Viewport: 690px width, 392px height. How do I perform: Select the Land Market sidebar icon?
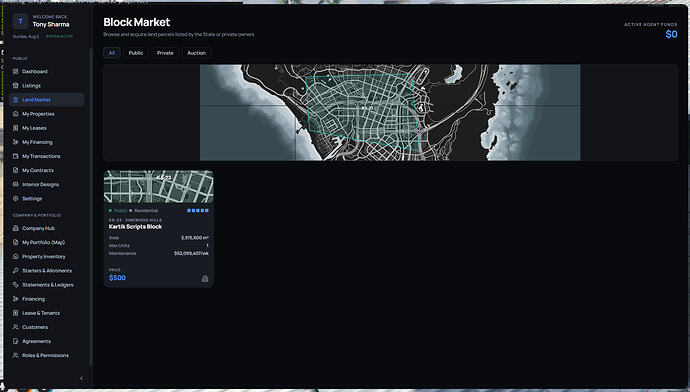pyautogui.click(x=16, y=100)
